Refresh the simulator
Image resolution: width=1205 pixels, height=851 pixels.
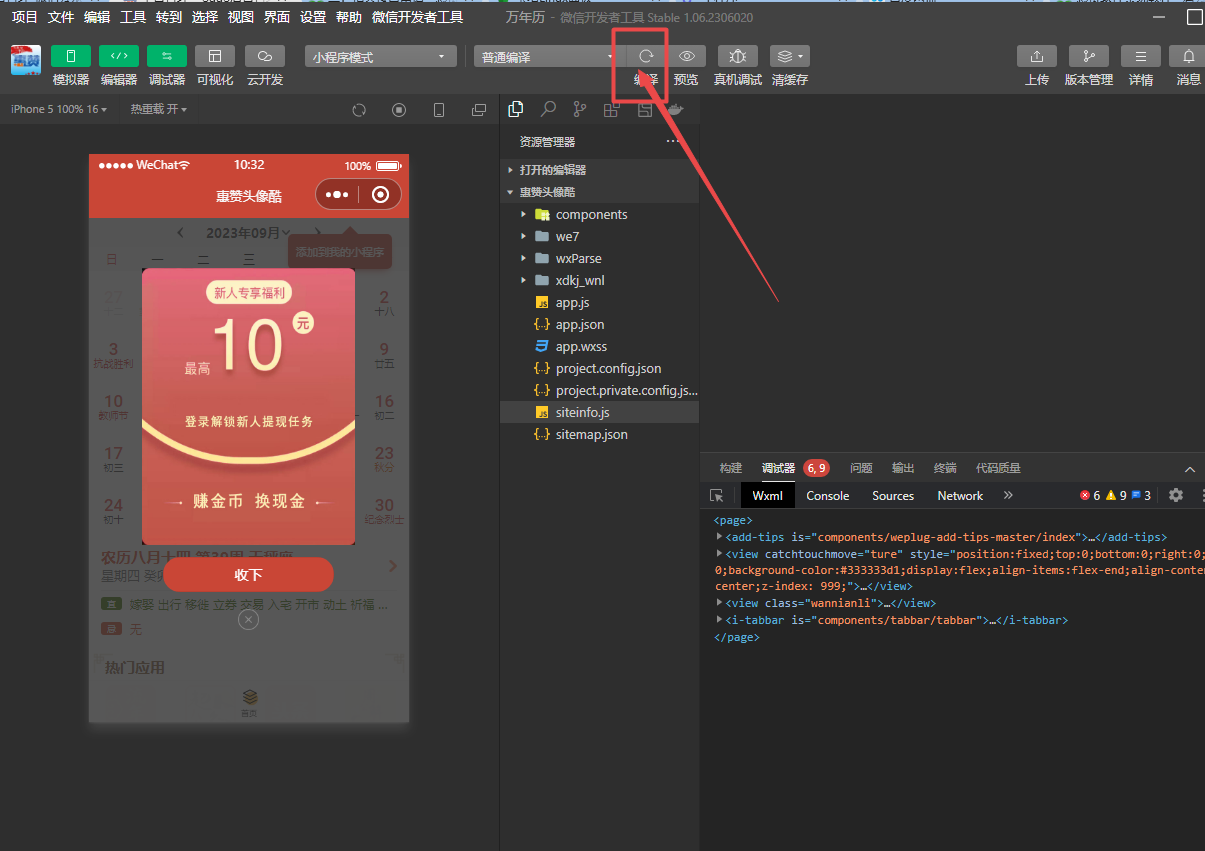click(x=360, y=110)
